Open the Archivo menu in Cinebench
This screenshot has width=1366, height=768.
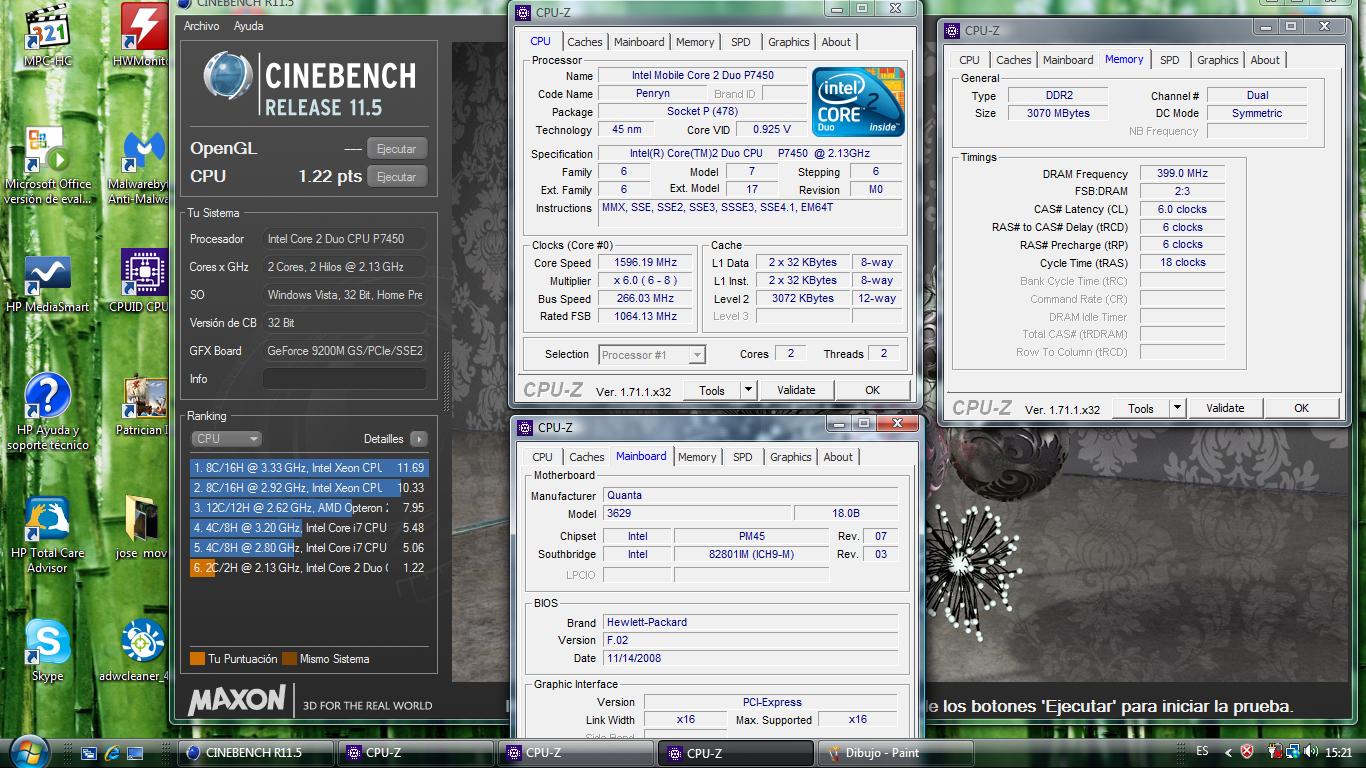pyautogui.click(x=201, y=26)
